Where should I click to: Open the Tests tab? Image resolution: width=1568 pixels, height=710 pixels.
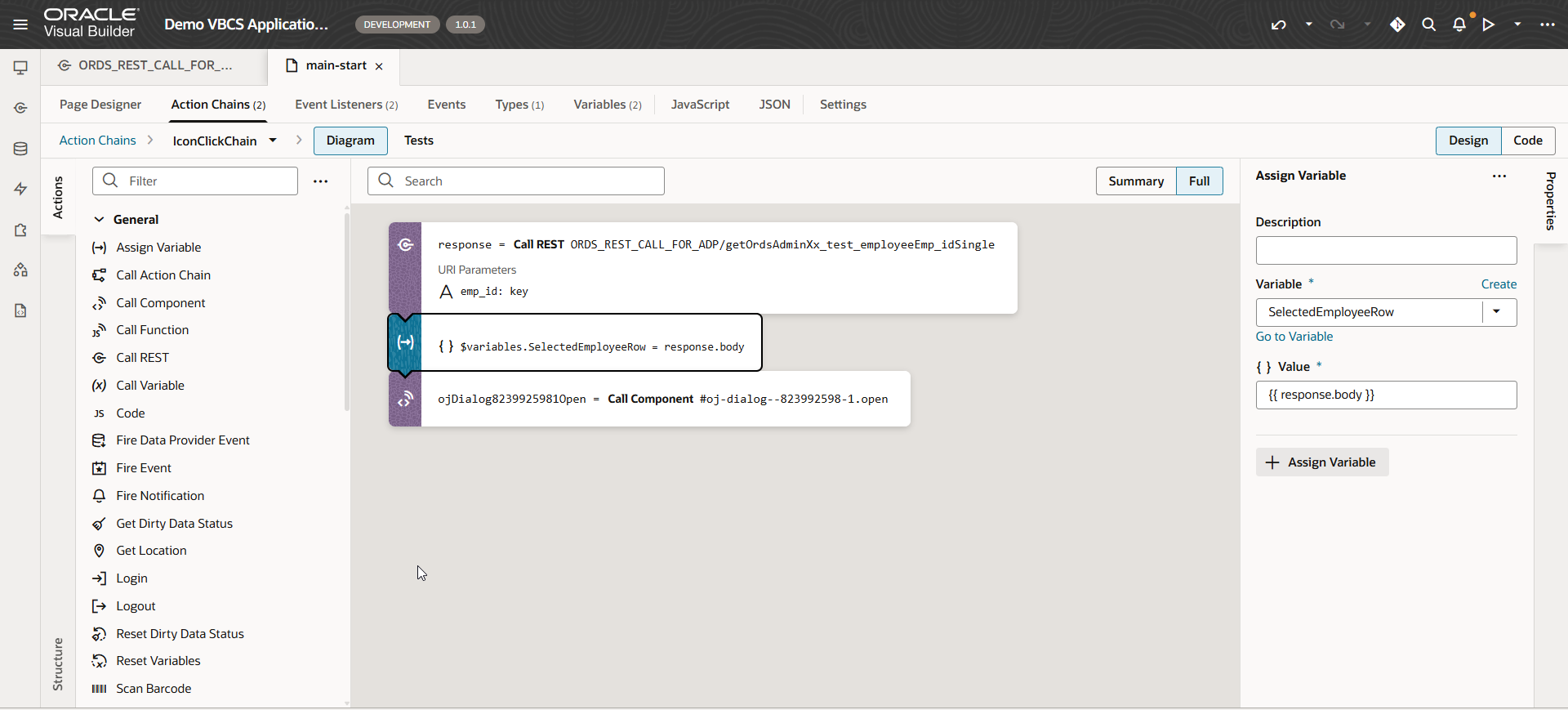pyautogui.click(x=418, y=141)
